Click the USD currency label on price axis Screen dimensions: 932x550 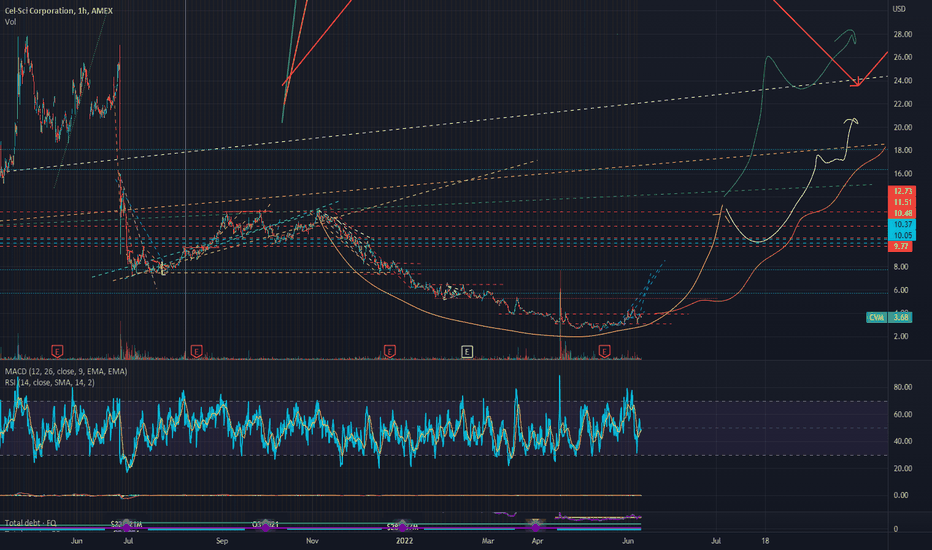(899, 9)
